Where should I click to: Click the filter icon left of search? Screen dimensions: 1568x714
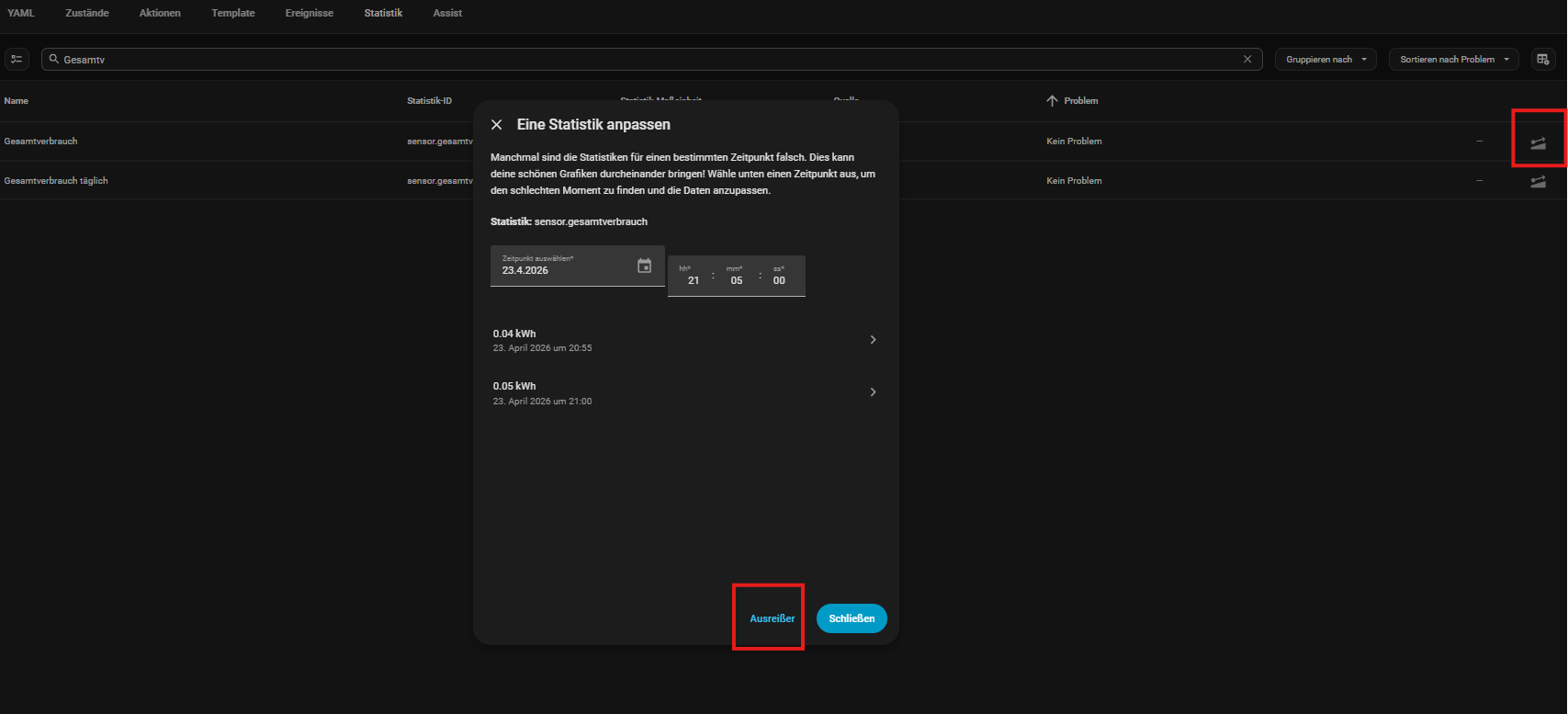(17, 60)
